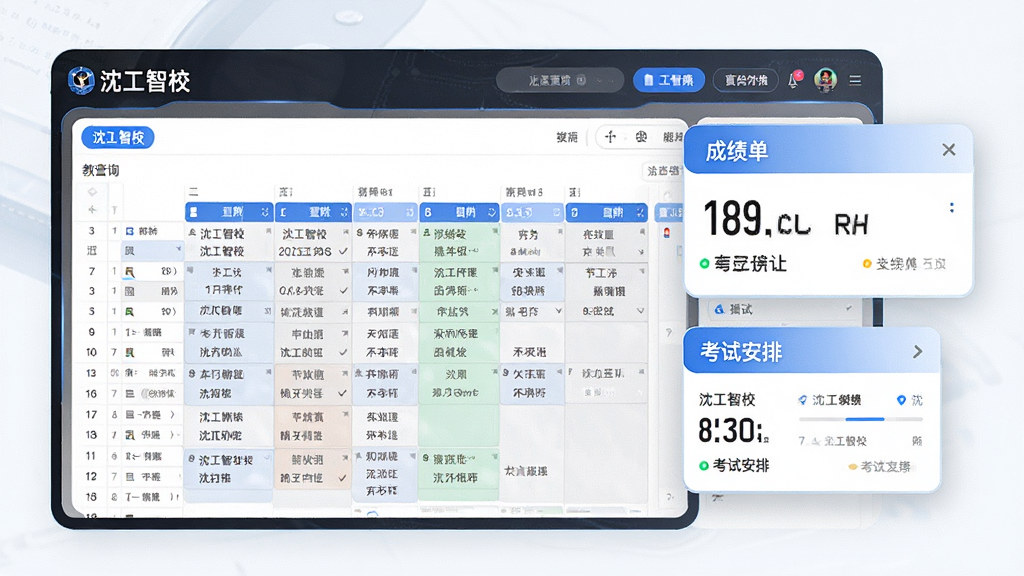The image size is (1024, 576).
Task: Expand the 考试安排 card with its chevron
Action: click(x=918, y=352)
